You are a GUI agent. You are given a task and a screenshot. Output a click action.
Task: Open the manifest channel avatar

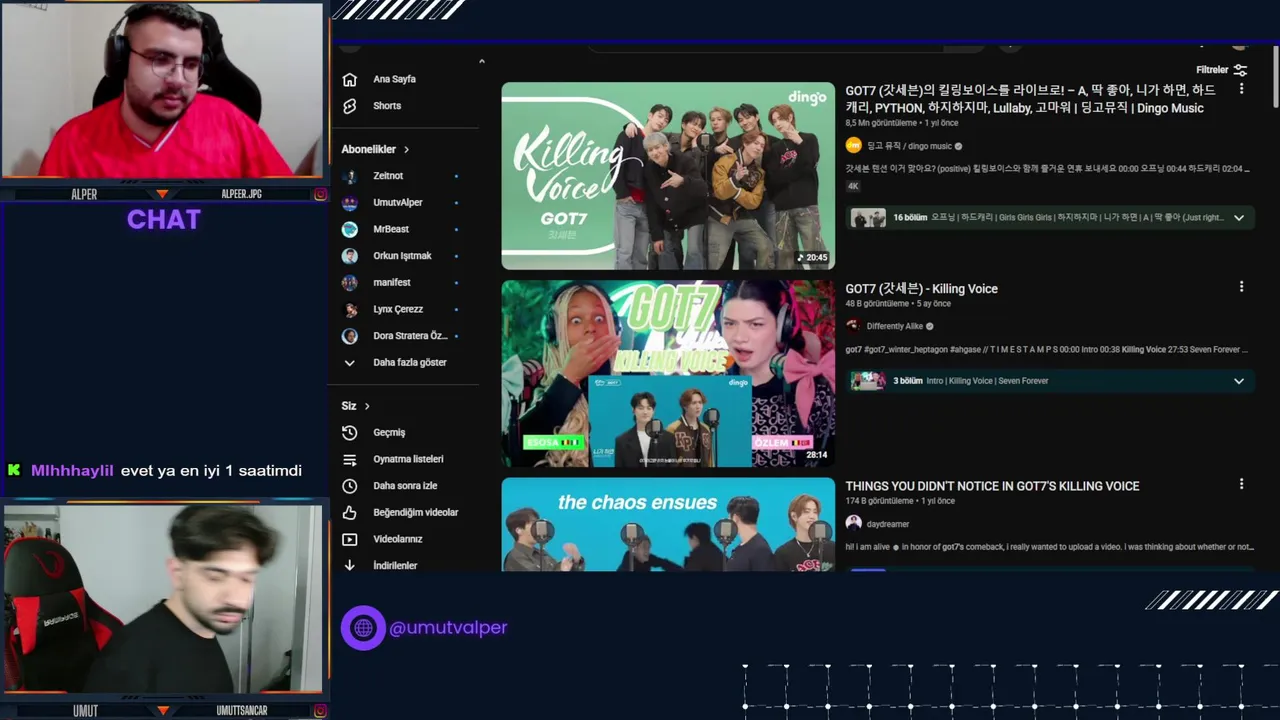pyautogui.click(x=350, y=283)
